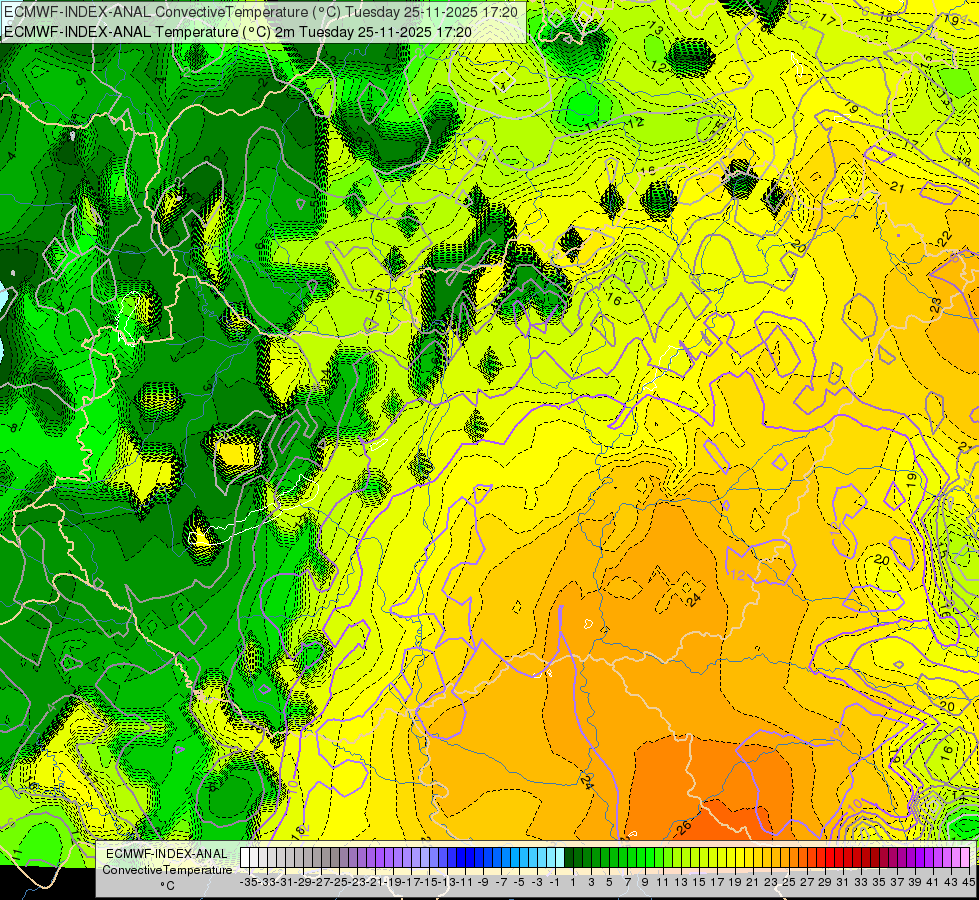
Task: Click the 'Temperature (°C) 2m' title line
Action: pyautogui.click(x=238, y=32)
